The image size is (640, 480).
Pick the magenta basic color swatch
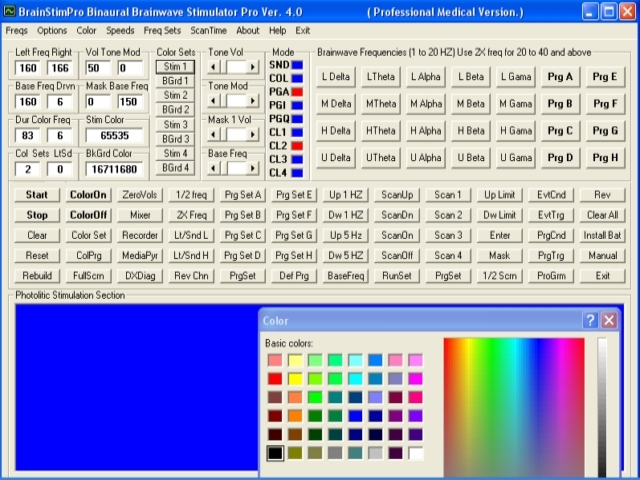[x=416, y=379]
